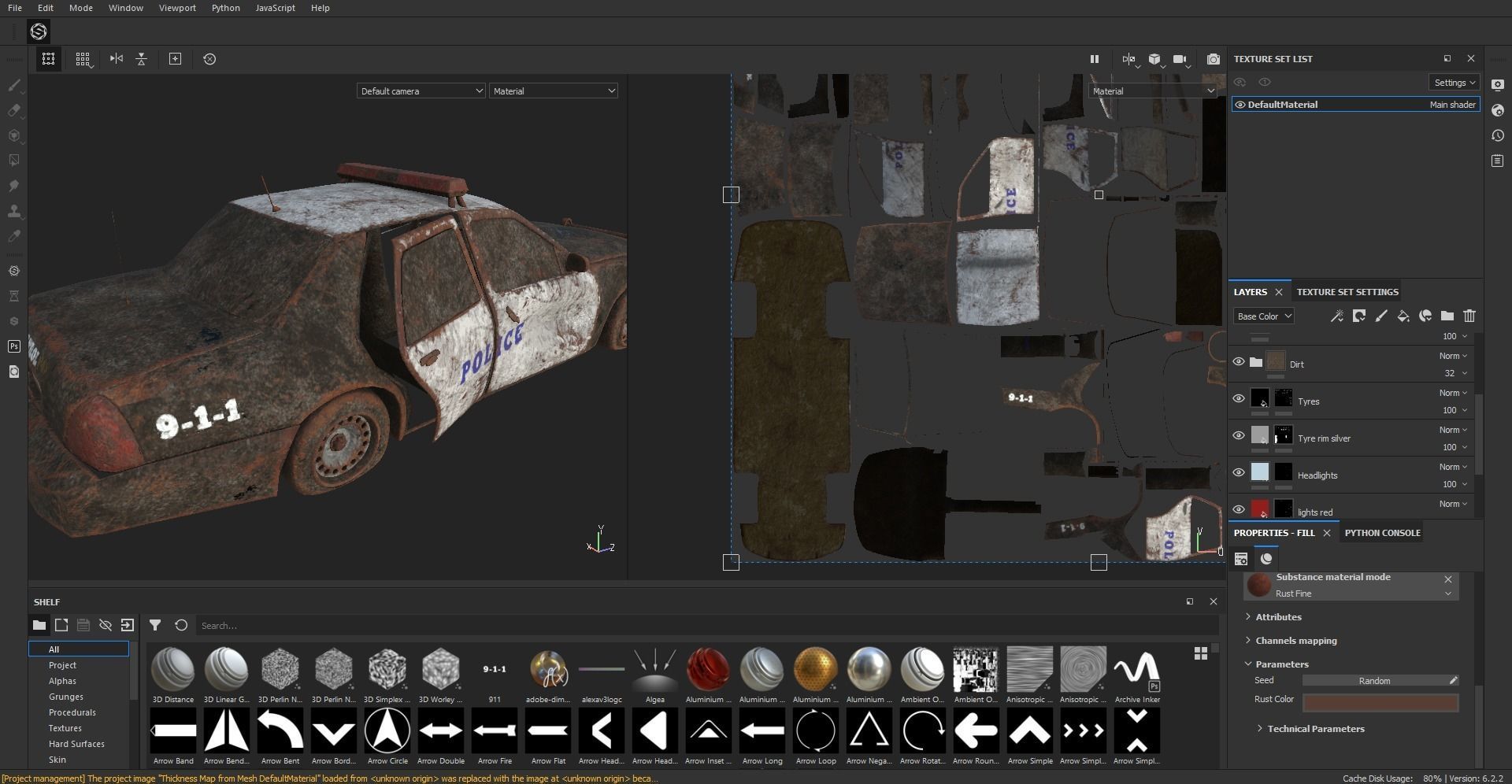Hide the Dirt folder layer
The width and height of the screenshot is (1512, 784).
pos(1239,362)
